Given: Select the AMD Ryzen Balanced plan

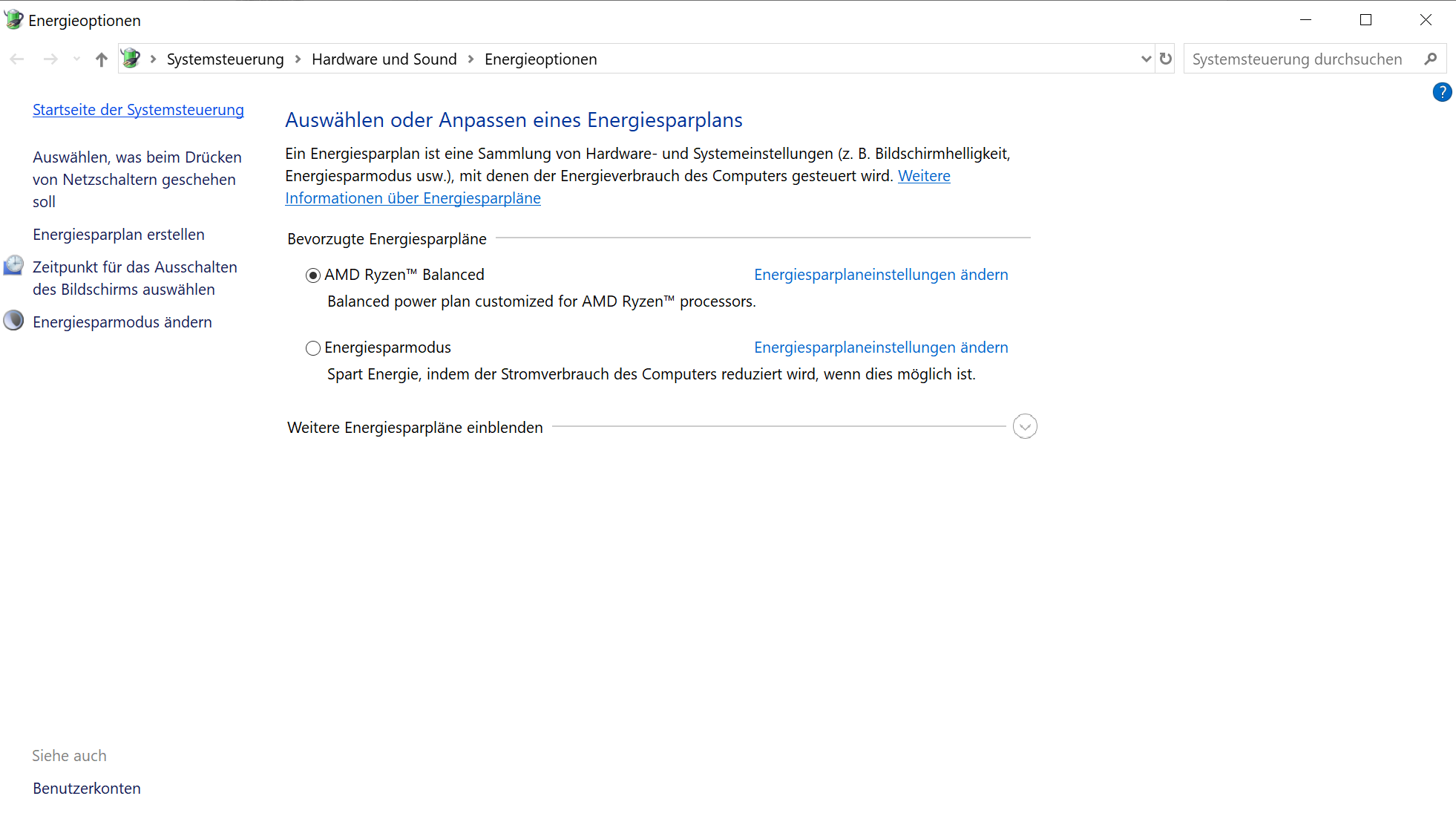Looking at the screenshot, I should click(x=313, y=275).
